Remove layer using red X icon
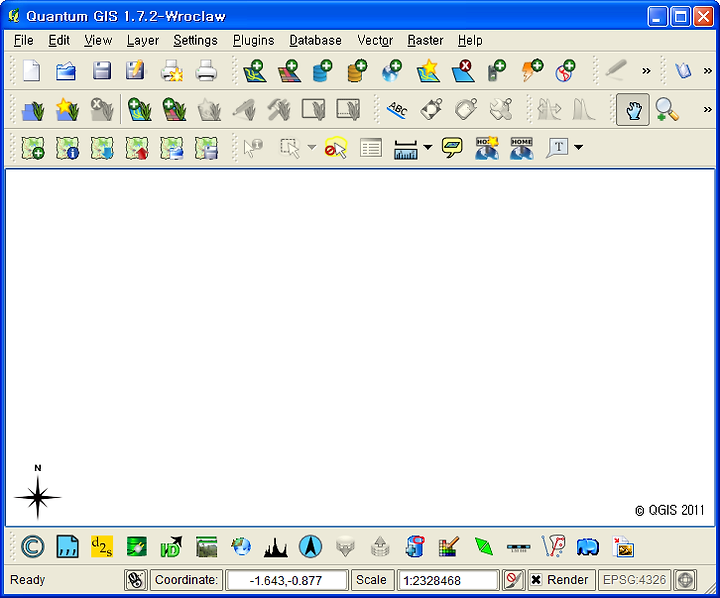Viewport: 720px width, 598px height. 463,71
